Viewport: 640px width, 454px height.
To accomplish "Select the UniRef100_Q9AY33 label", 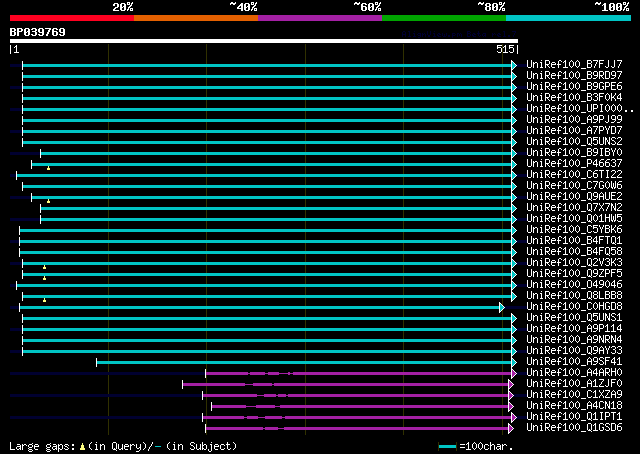I will pos(574,351).
